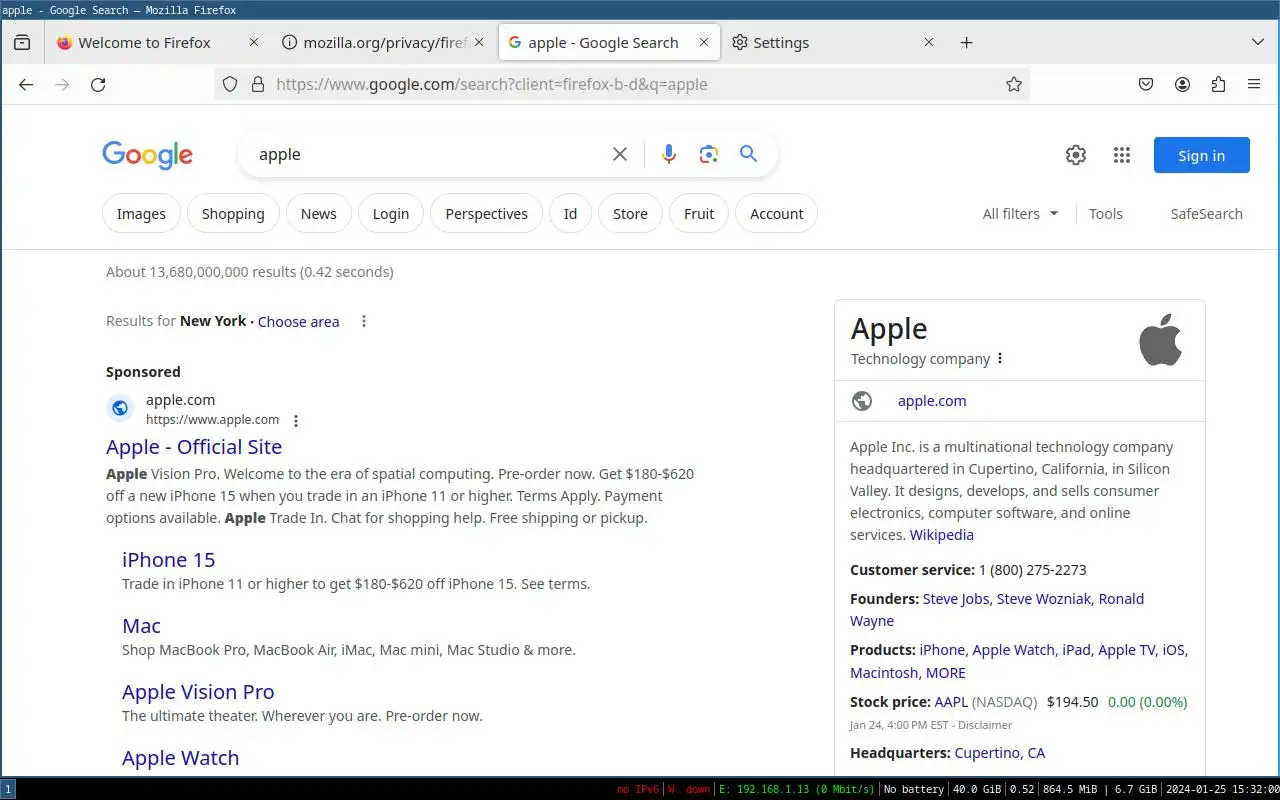Open the Tools options

pos(1106,214)
